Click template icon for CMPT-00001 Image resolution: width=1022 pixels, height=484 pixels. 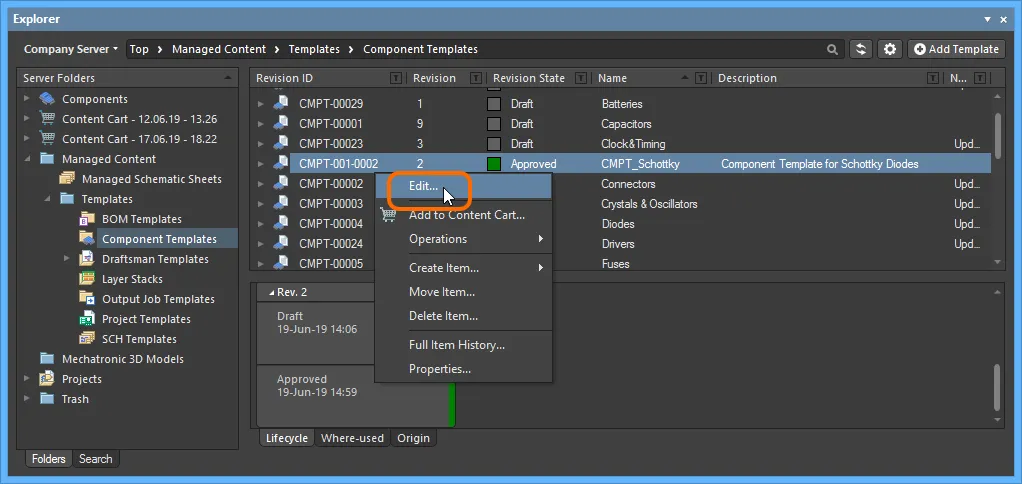[281, 124]
